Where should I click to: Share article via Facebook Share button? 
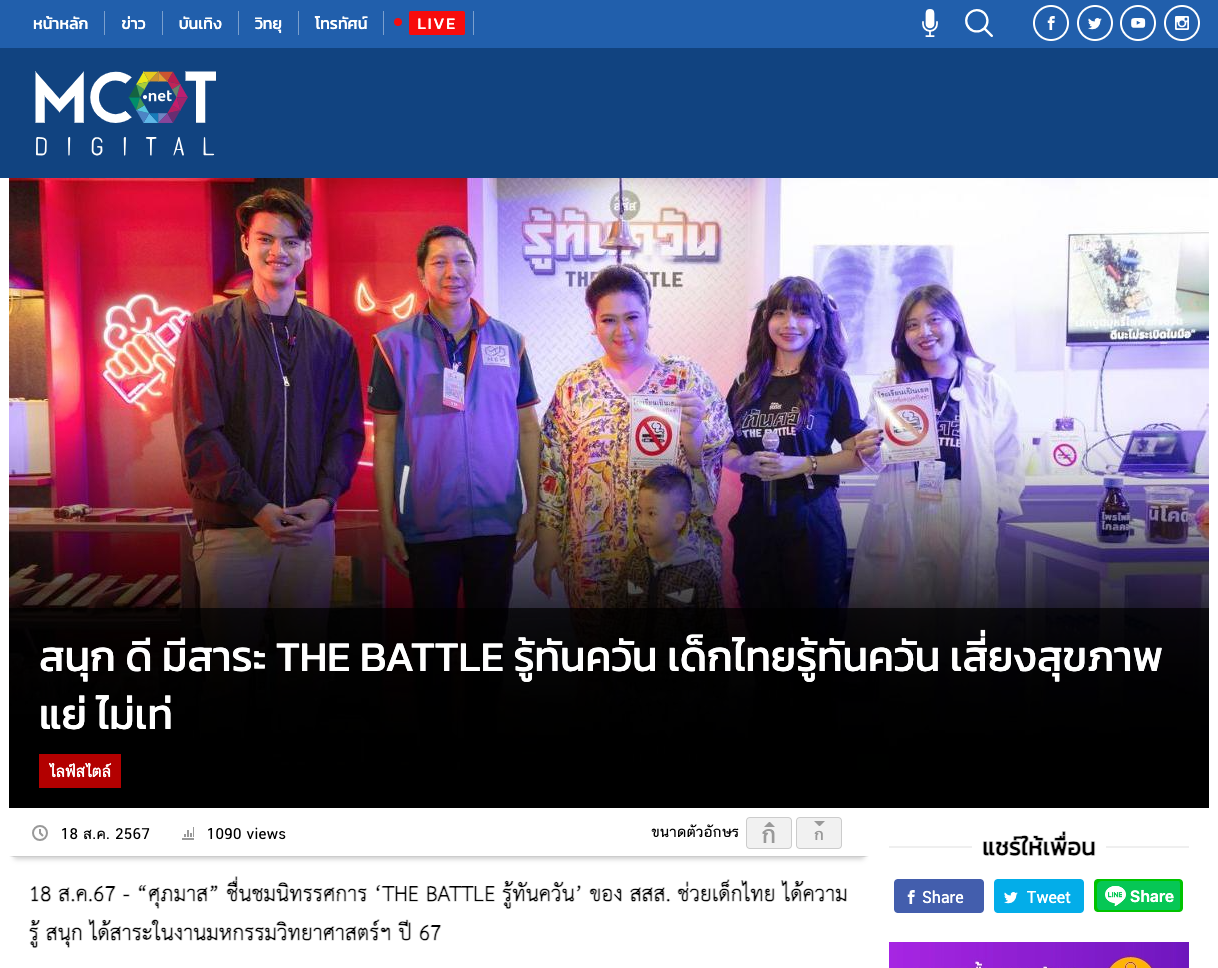(939, 896)
